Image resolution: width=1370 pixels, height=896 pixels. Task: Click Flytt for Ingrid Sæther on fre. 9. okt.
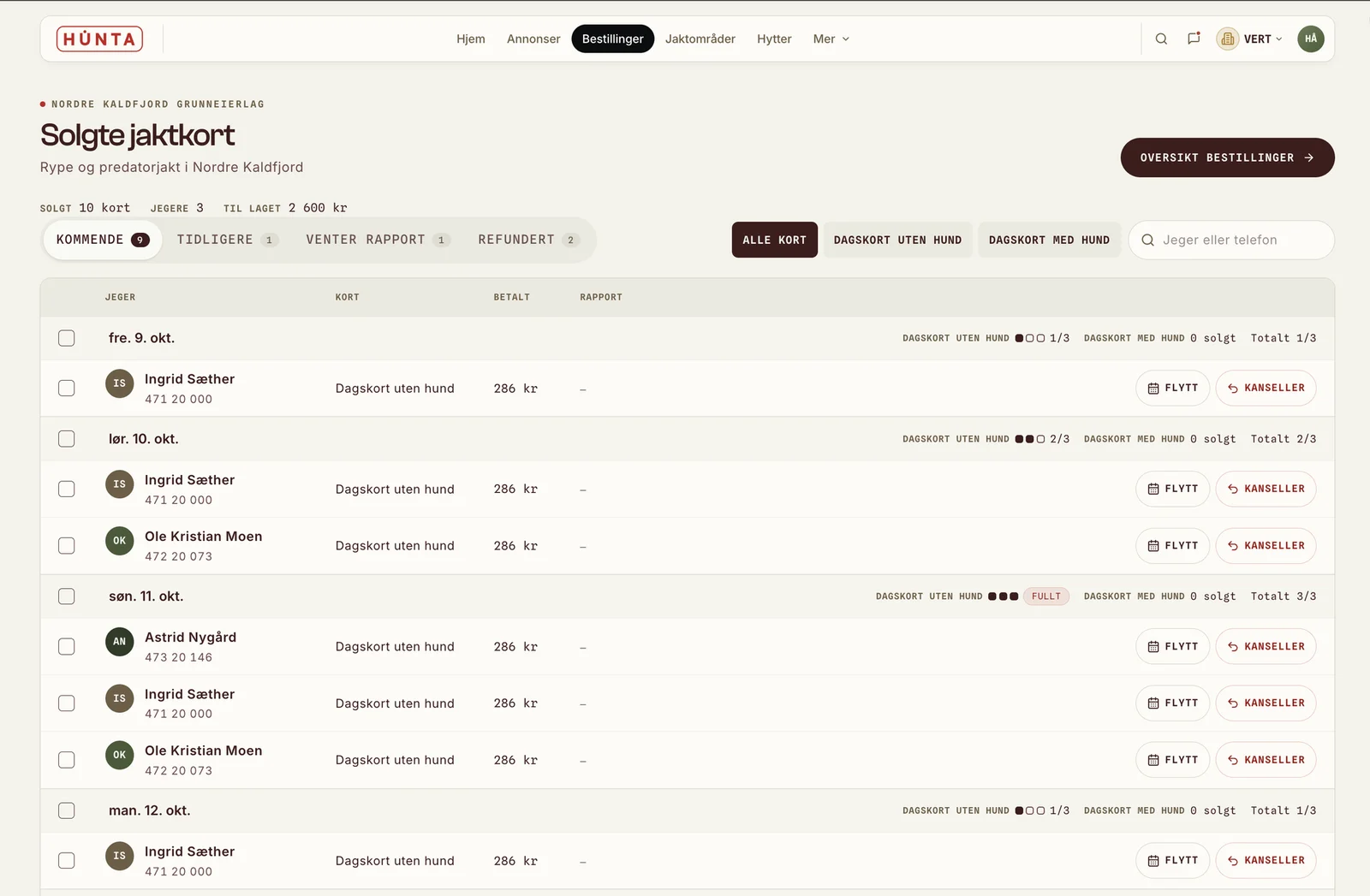tap(1172, 389)
